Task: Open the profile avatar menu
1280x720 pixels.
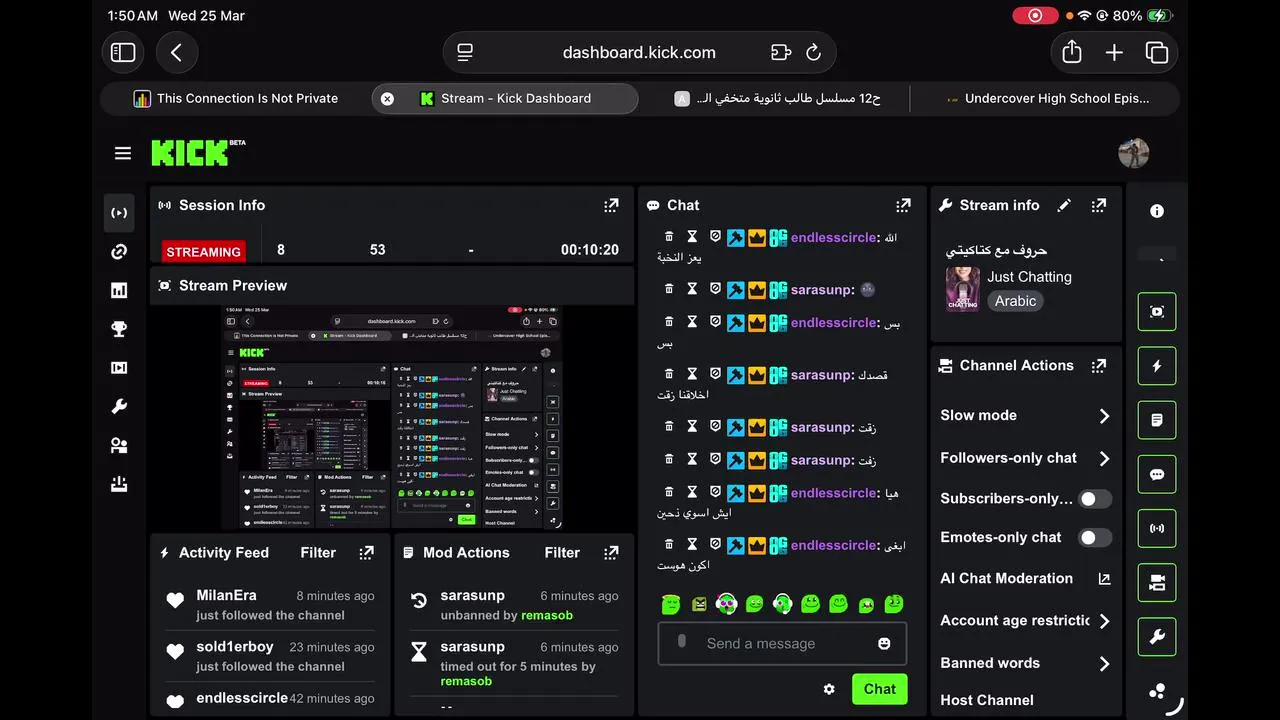Action: tap(1133, 153)
